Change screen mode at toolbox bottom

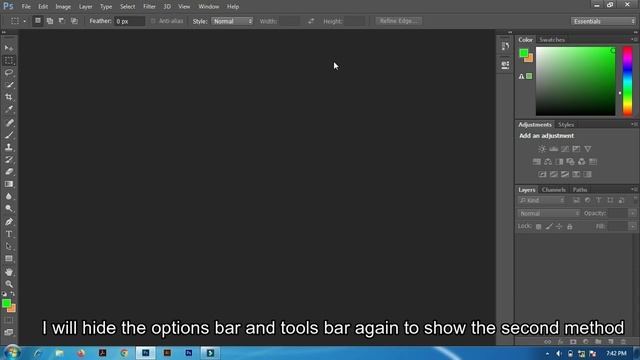point(9,332)
